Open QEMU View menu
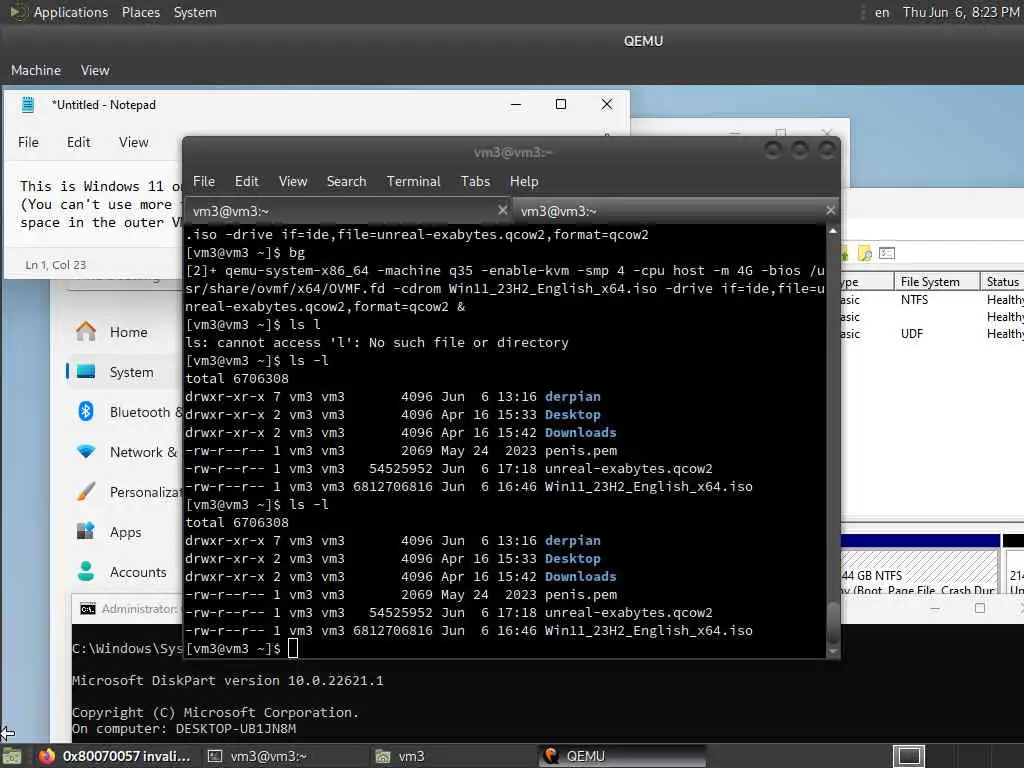This screenshot has width=1024, height=768. pos(95,70)
